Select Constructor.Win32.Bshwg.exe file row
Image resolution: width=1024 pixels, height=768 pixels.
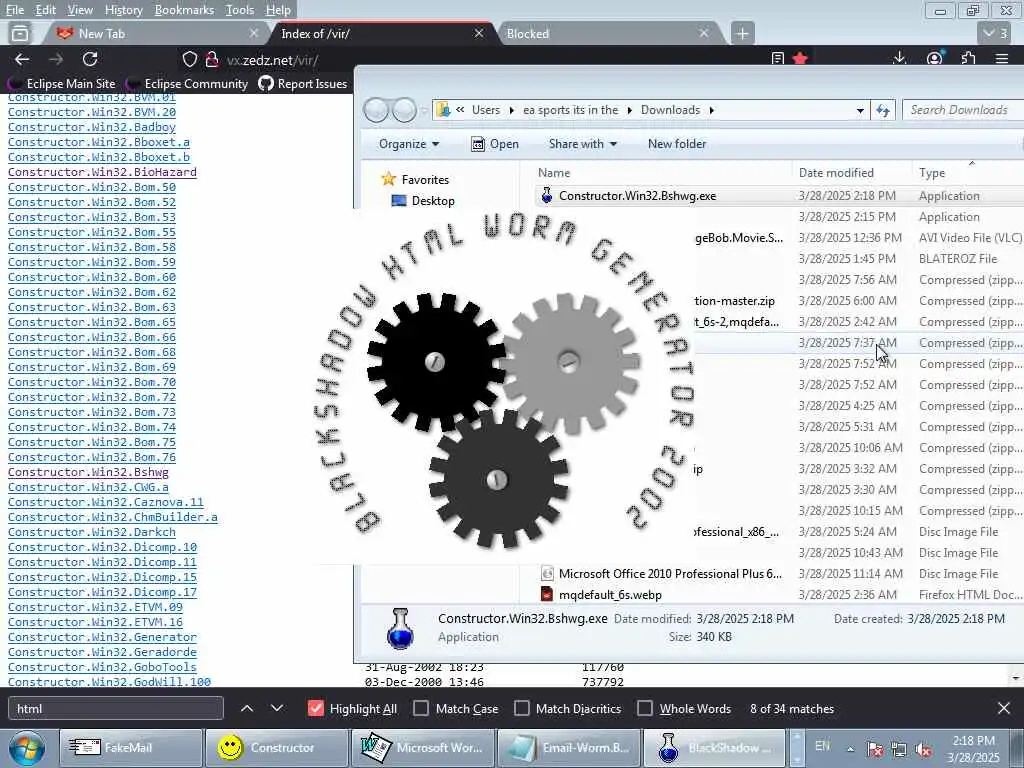(x=777, y=195)
